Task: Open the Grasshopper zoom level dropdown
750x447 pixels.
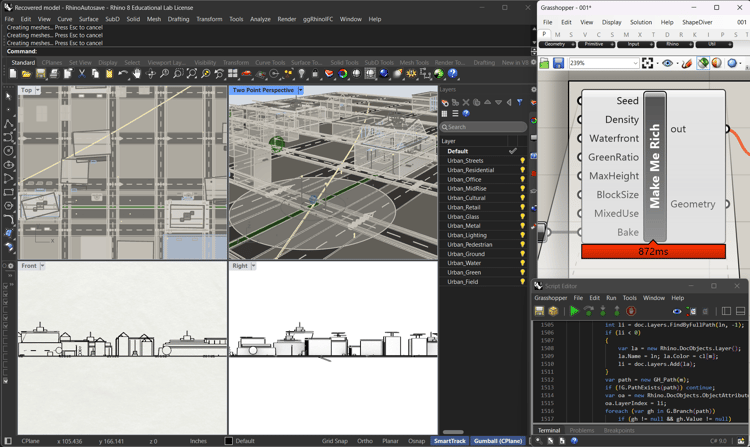Action: coord(635,63)
